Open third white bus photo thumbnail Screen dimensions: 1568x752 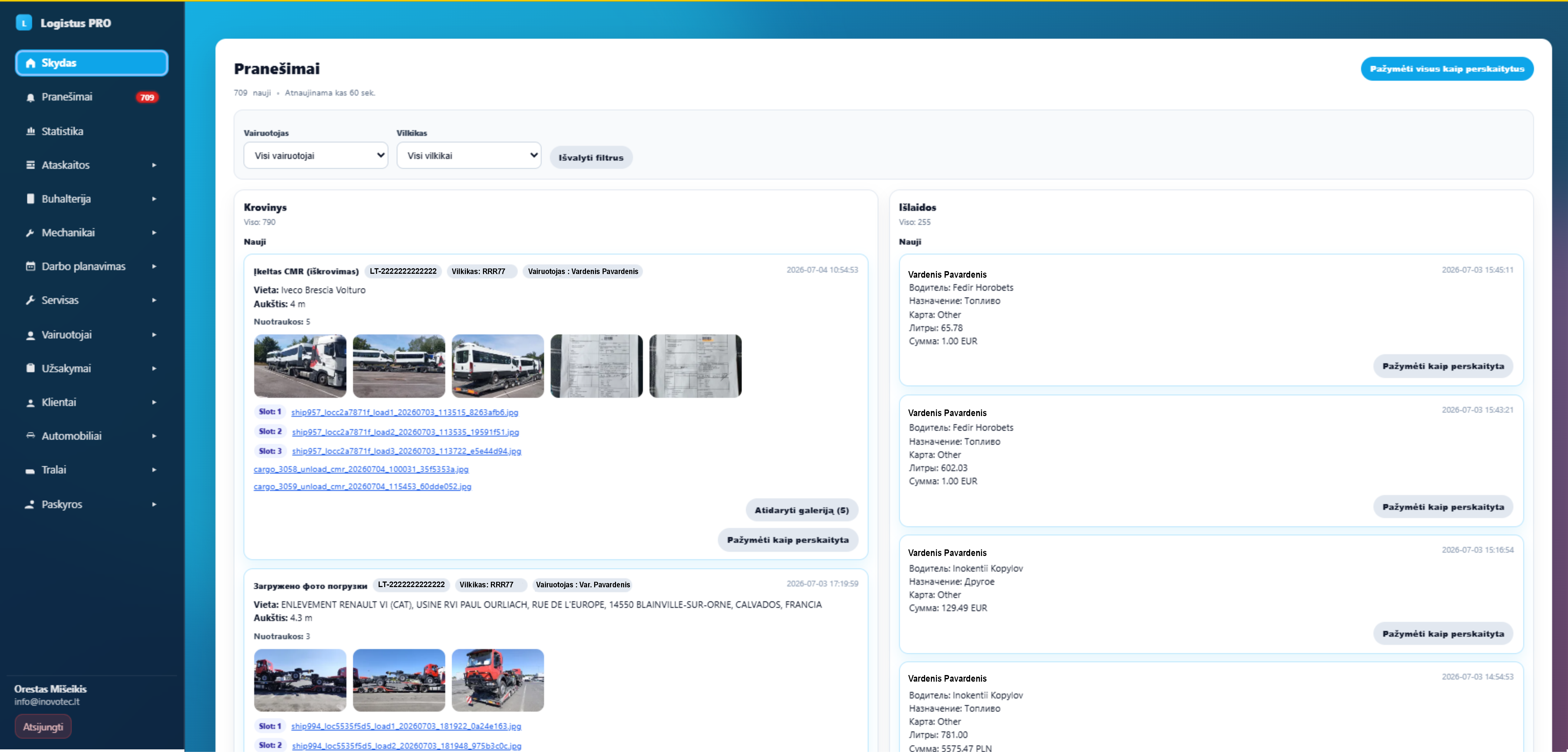[498, 366]
